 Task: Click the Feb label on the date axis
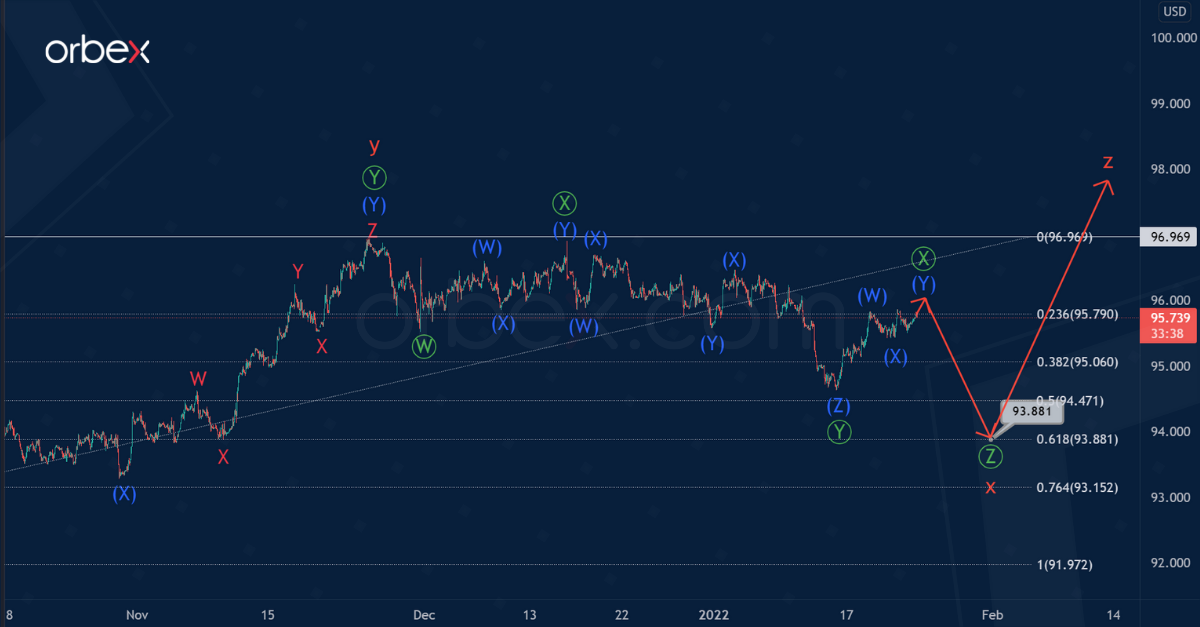click(x=991, y=615)
